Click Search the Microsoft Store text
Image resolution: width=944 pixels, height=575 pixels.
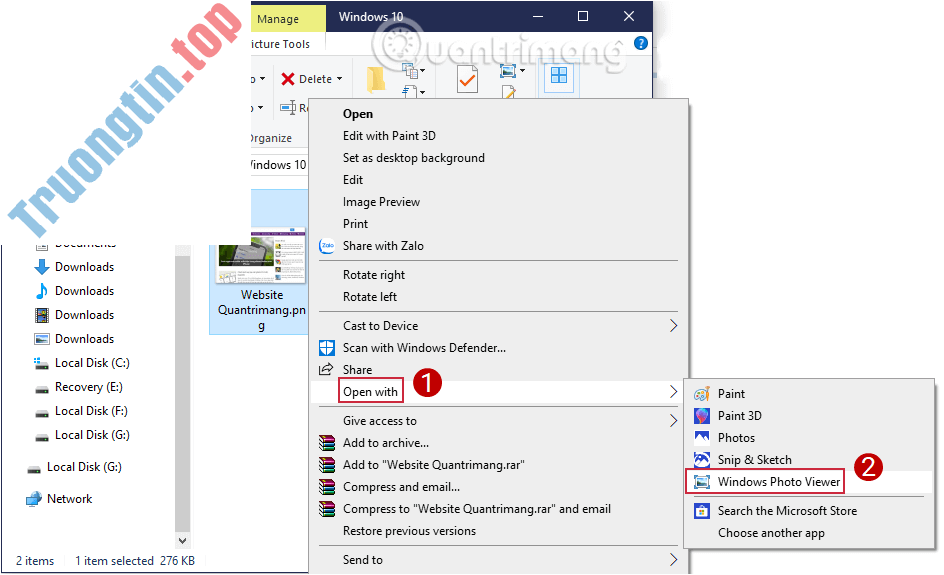click(x=787, y=511)
